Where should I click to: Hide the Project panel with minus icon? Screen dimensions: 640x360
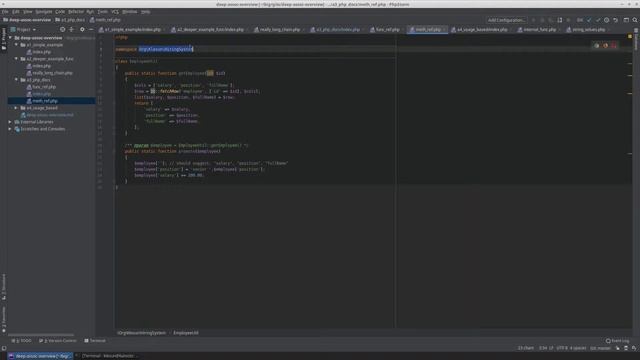point(91,29)
